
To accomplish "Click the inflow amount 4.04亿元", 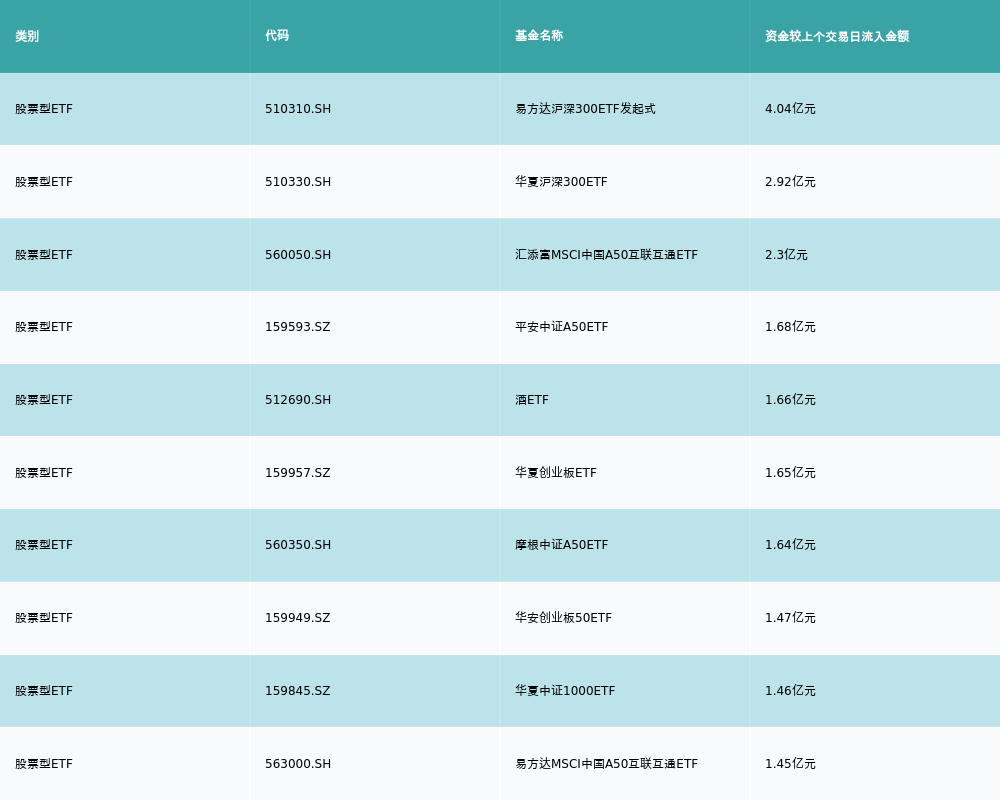I will [x=790, y=109].
